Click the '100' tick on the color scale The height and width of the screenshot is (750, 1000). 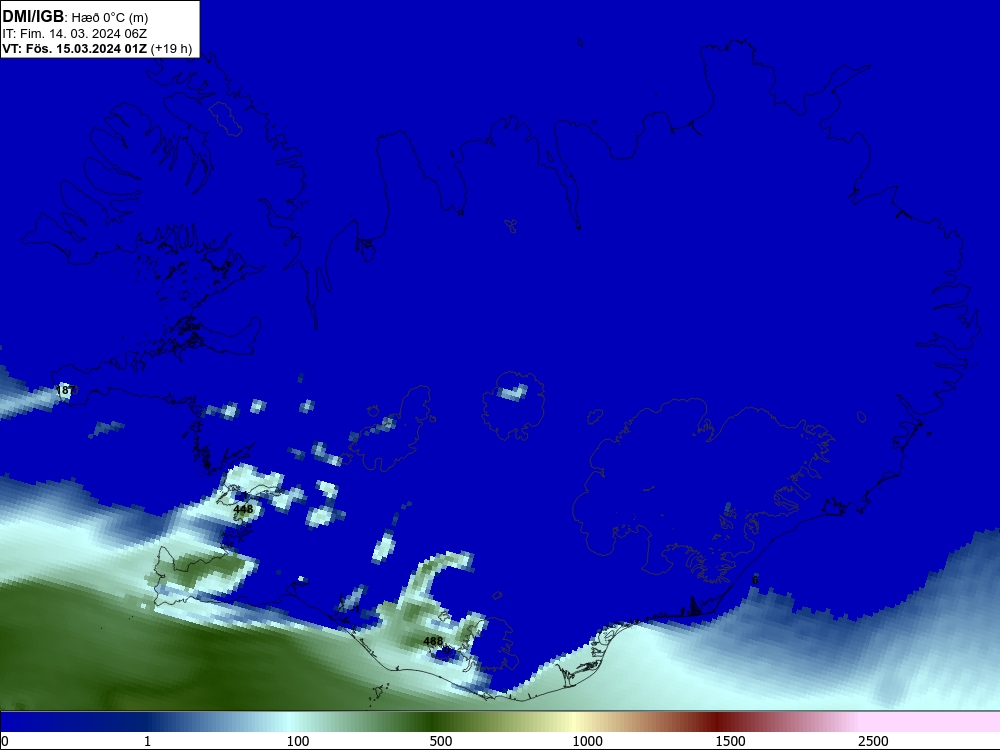pos(298,741)
